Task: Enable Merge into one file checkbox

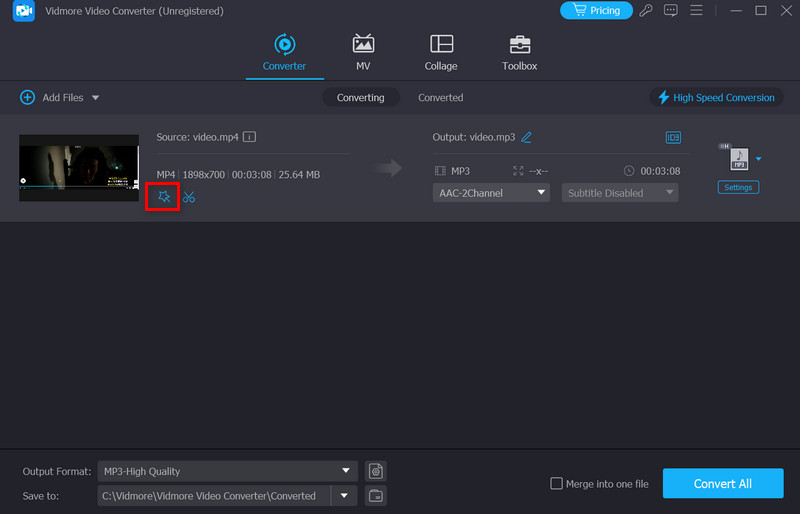Action: click(x=556, y=484)
